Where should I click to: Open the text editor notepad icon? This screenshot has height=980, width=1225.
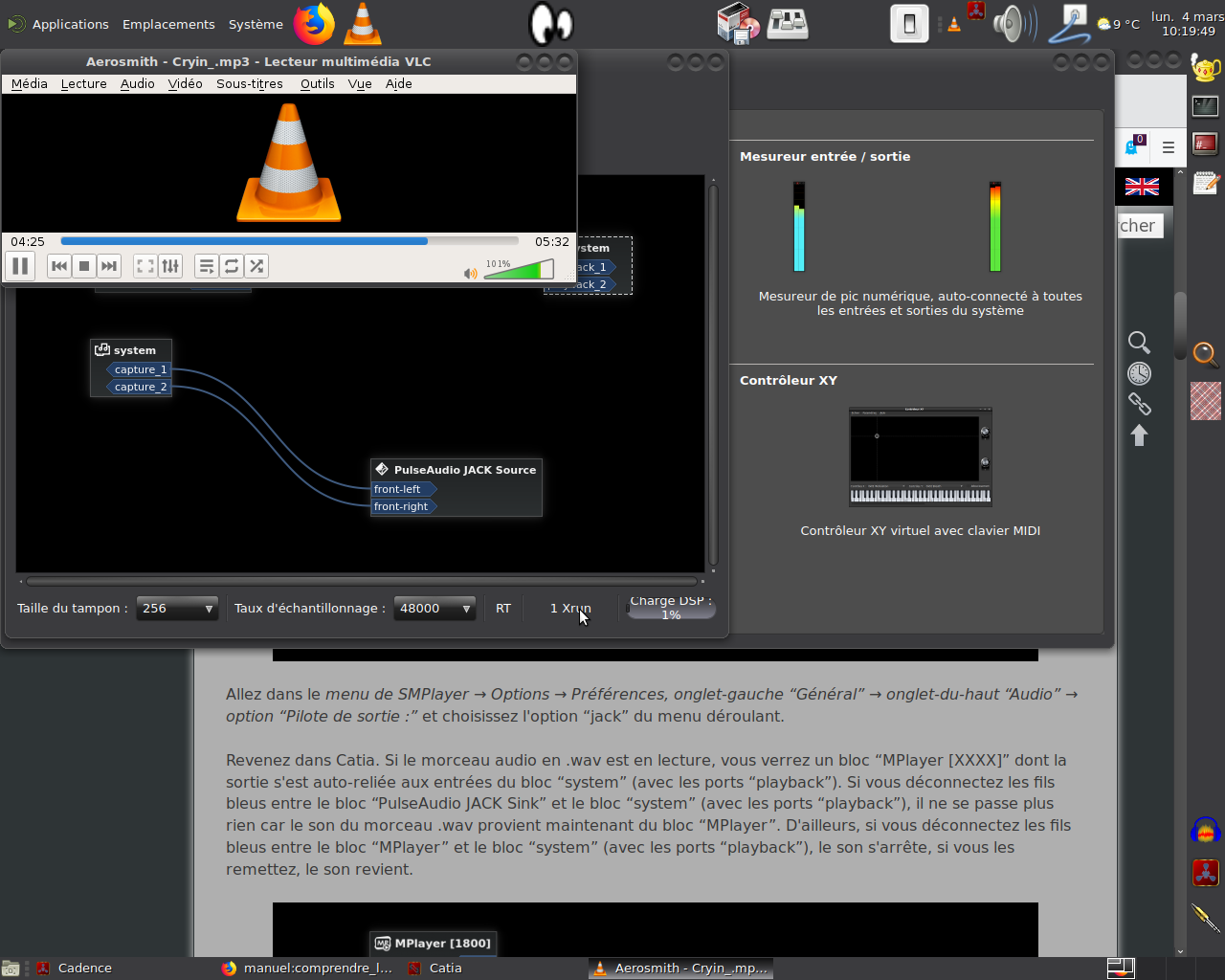(x=1206, y=182)
